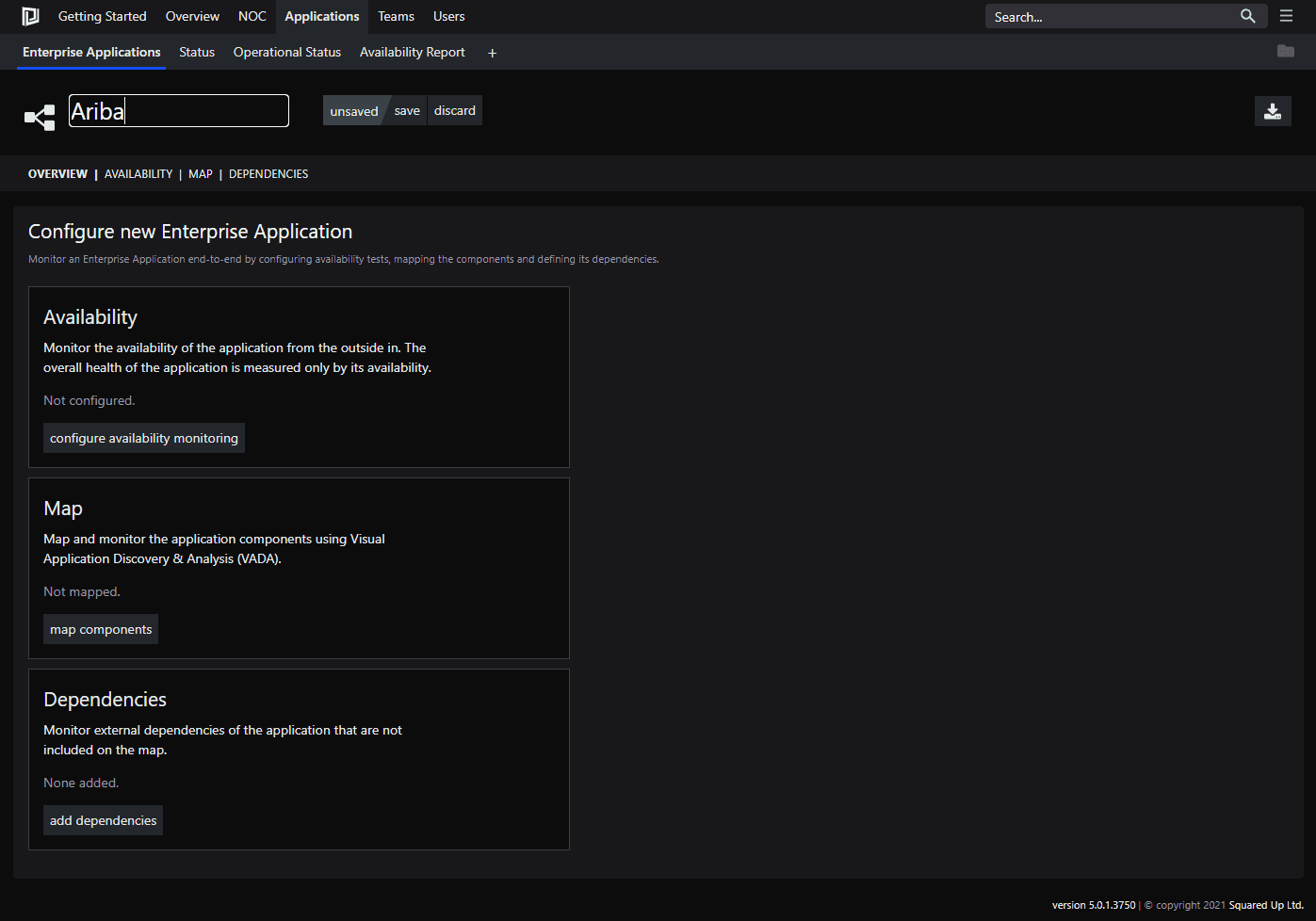This screenshot has height=921, width=1316.
Task: Open the Applications menu
Action: tap(322, 16)
